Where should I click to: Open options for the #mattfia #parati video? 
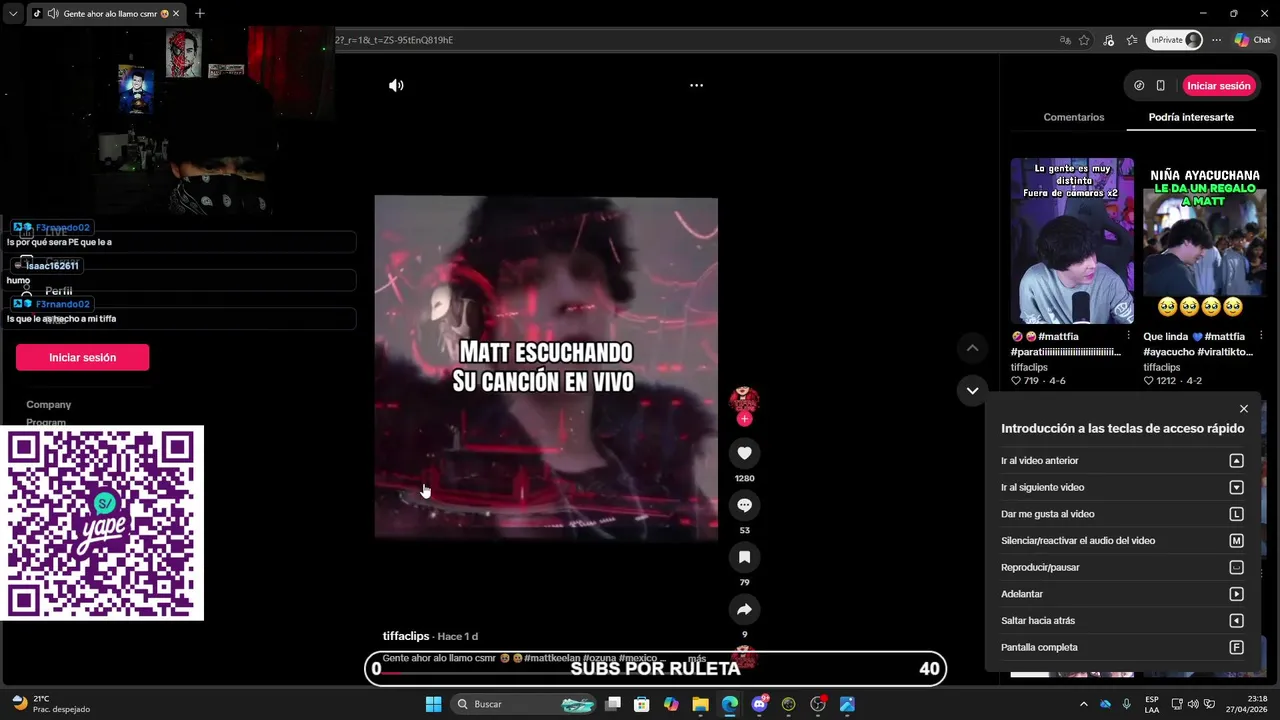click(x=1129, y=336)
